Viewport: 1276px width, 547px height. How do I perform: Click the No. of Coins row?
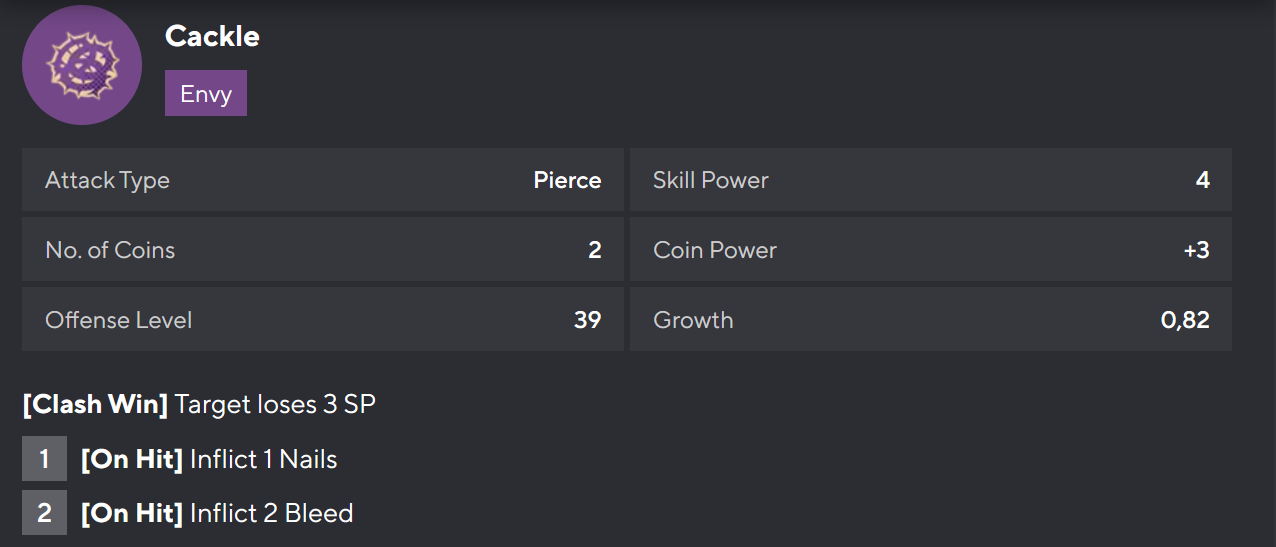(322, 250)
